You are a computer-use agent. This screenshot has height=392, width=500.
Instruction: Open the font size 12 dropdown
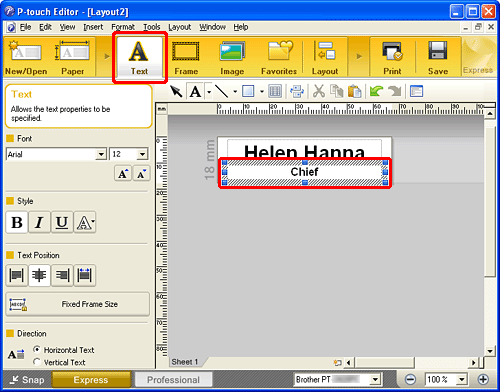(142, 154)
